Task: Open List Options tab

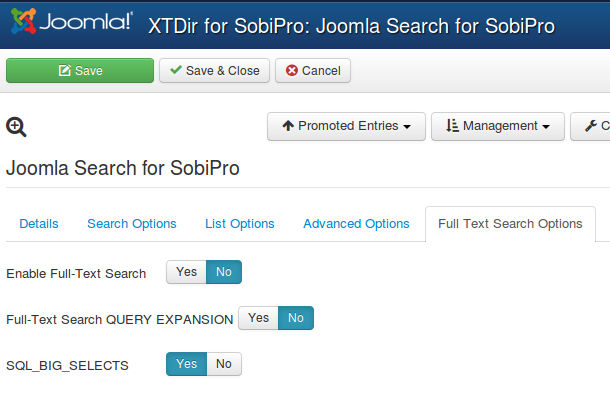Action: click(240, 224)
